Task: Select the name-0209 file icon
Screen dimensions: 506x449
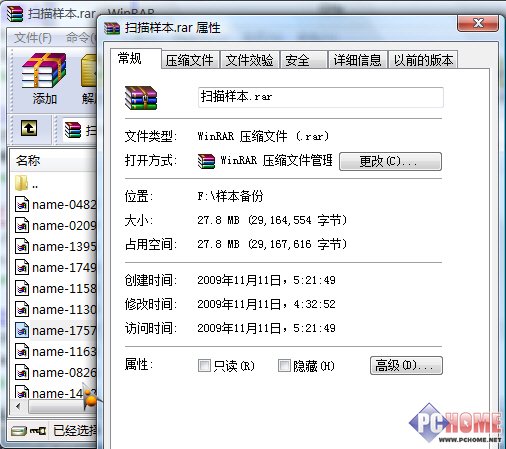Action: click(22, 226)
